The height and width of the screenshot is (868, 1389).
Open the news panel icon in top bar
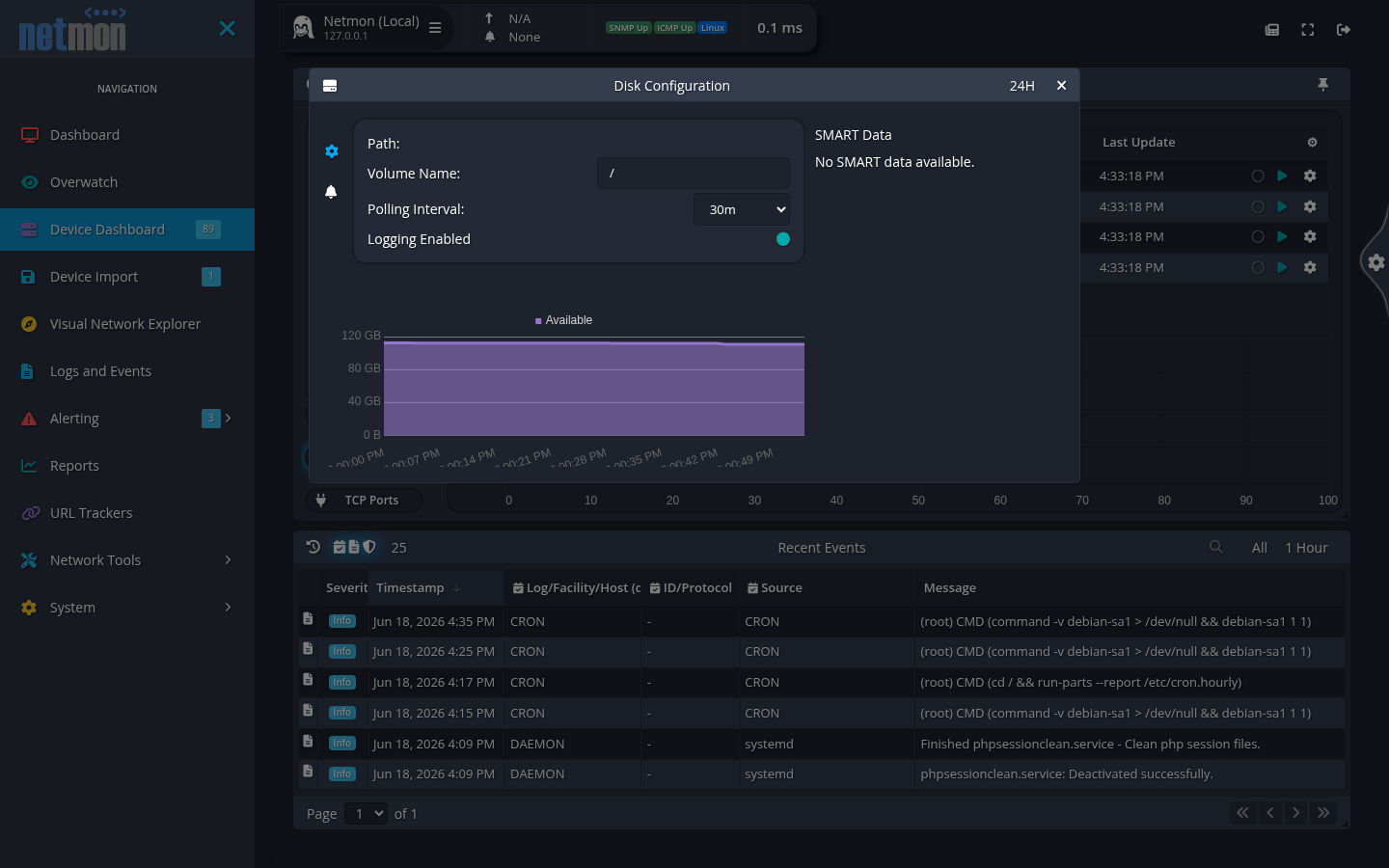[1272, 30]
